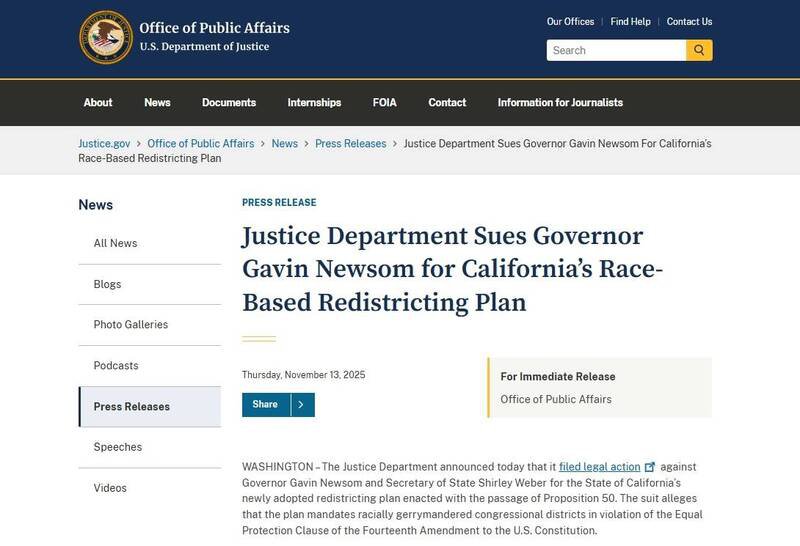800x546 pixels.
Task: Click the Press Releases breadcrumb link
Action: [350, 143]
